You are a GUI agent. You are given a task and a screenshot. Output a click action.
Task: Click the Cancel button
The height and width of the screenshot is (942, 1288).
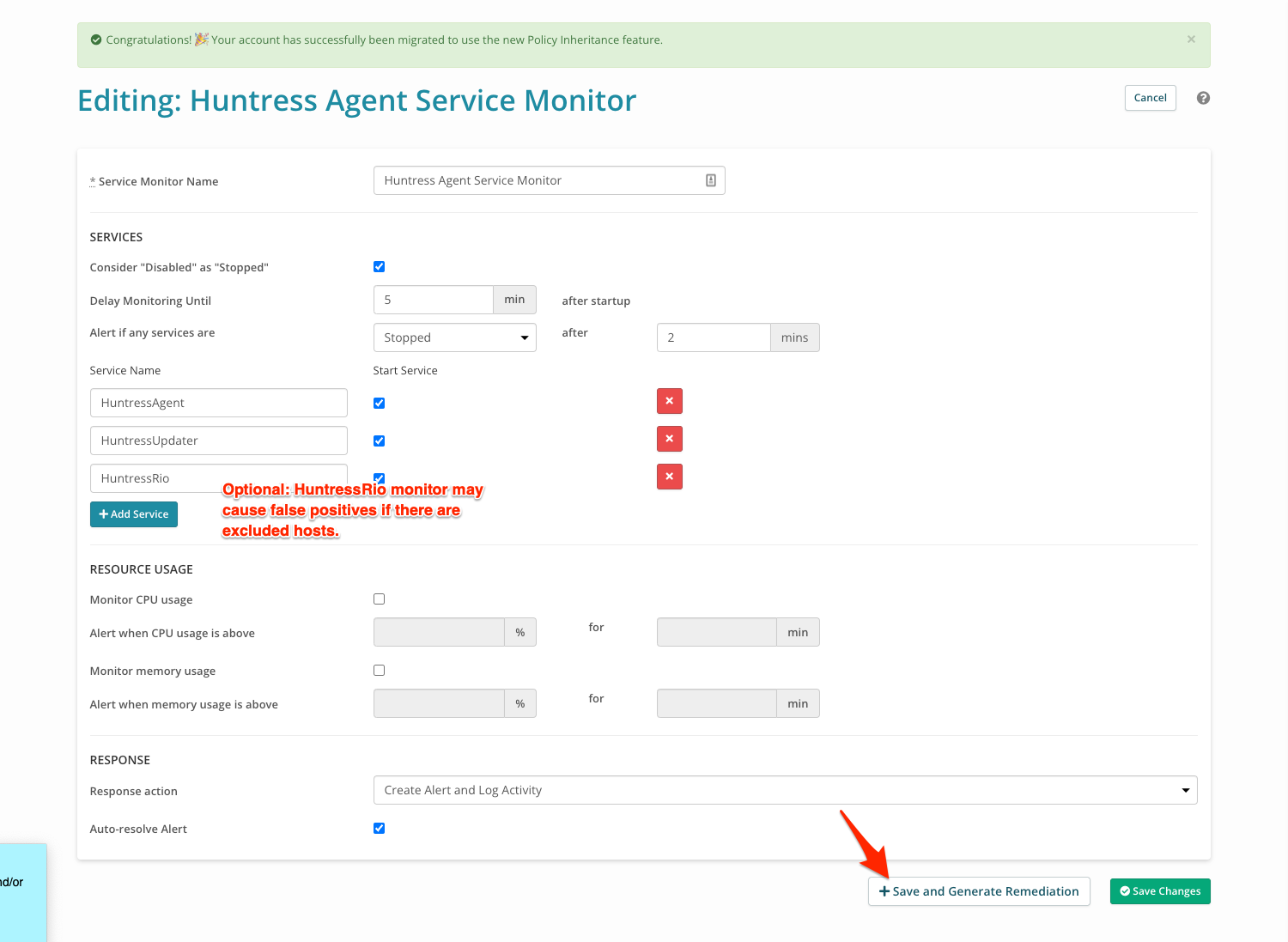[1150, 98]
